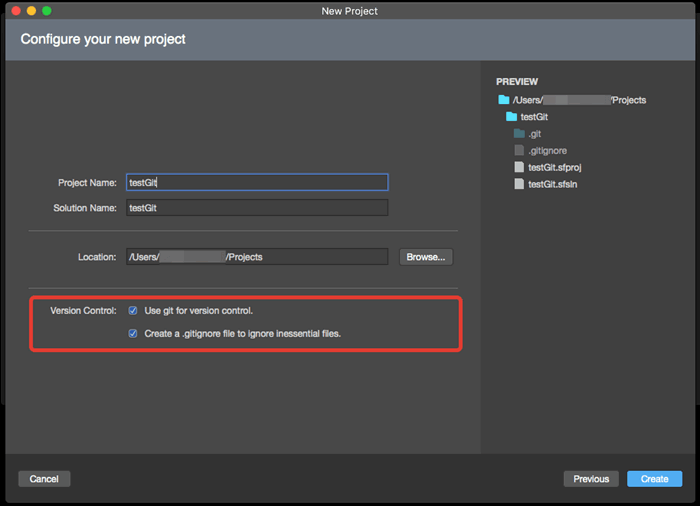The image size is (700, 507).
Task: Maximize the window with the green button
Action: 47,11
